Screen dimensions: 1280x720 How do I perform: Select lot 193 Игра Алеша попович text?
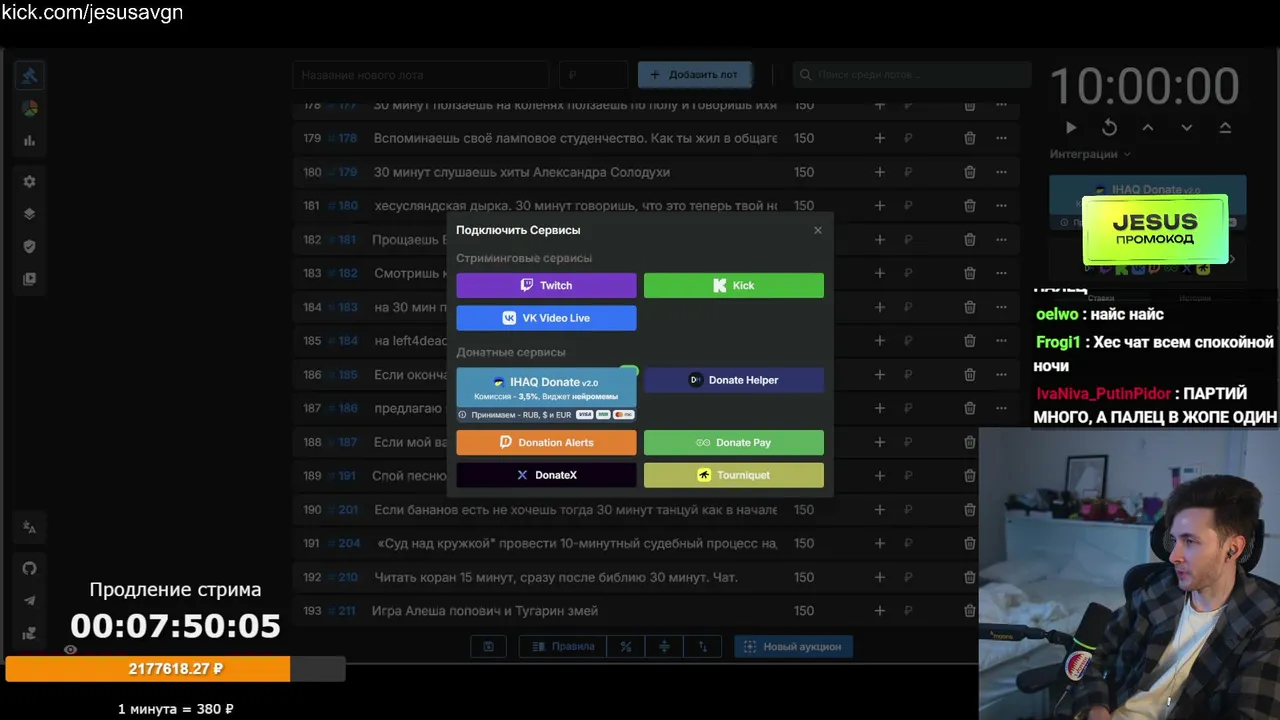point(485,611)
